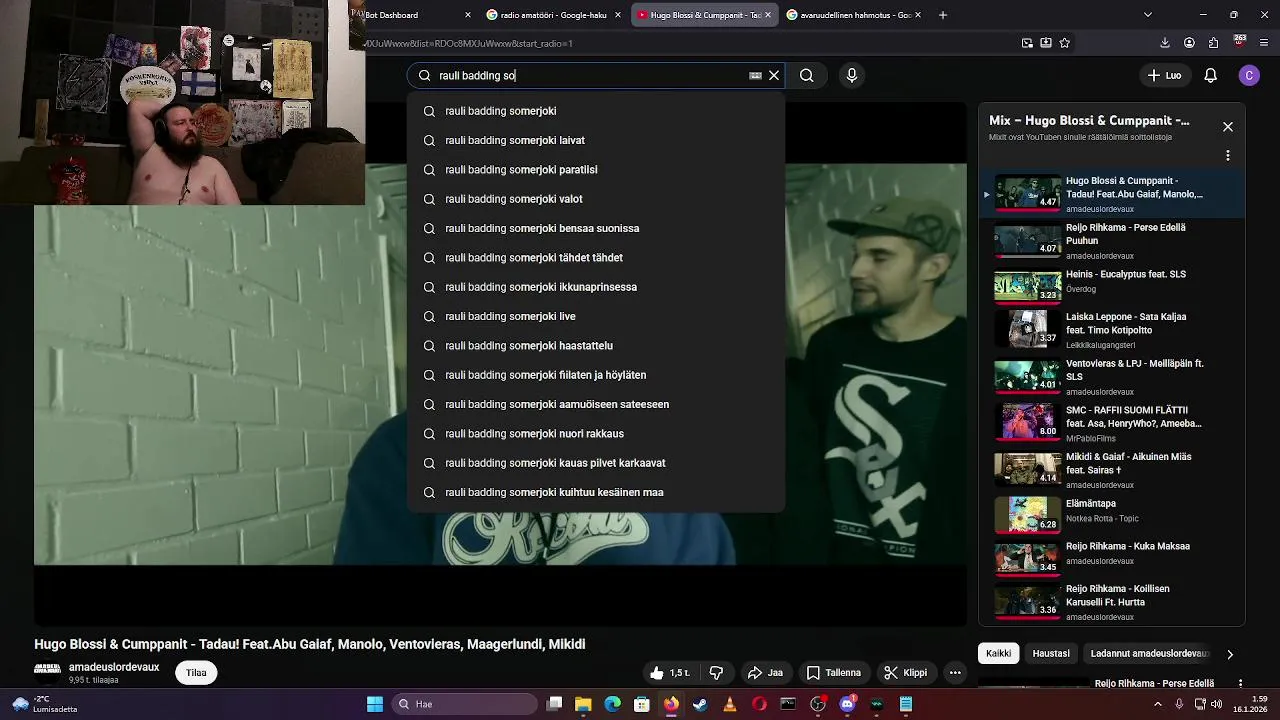Select first suggestion rauli badding somerjoki
The image size is (1280, 720).
pos(596,111)
